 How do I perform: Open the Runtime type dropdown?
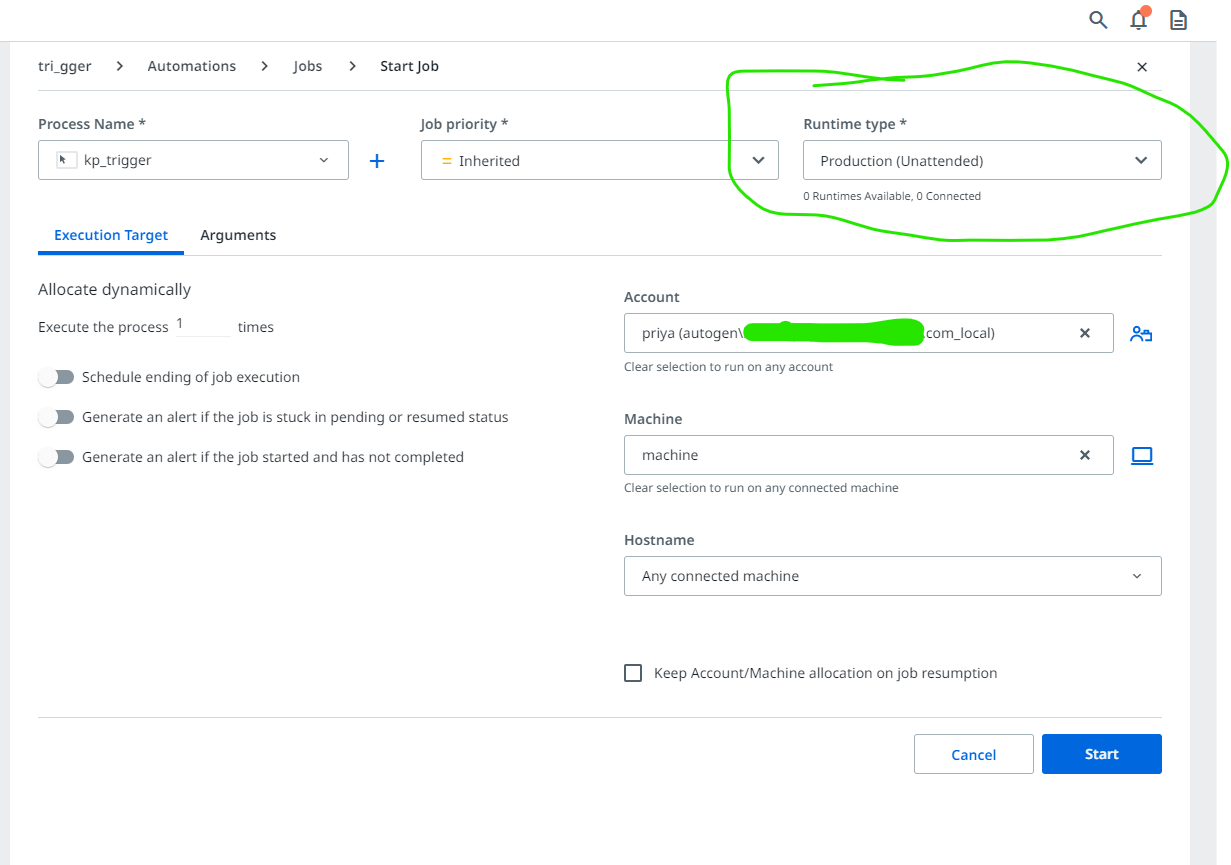pyautogui.click(x=982, y=160)
